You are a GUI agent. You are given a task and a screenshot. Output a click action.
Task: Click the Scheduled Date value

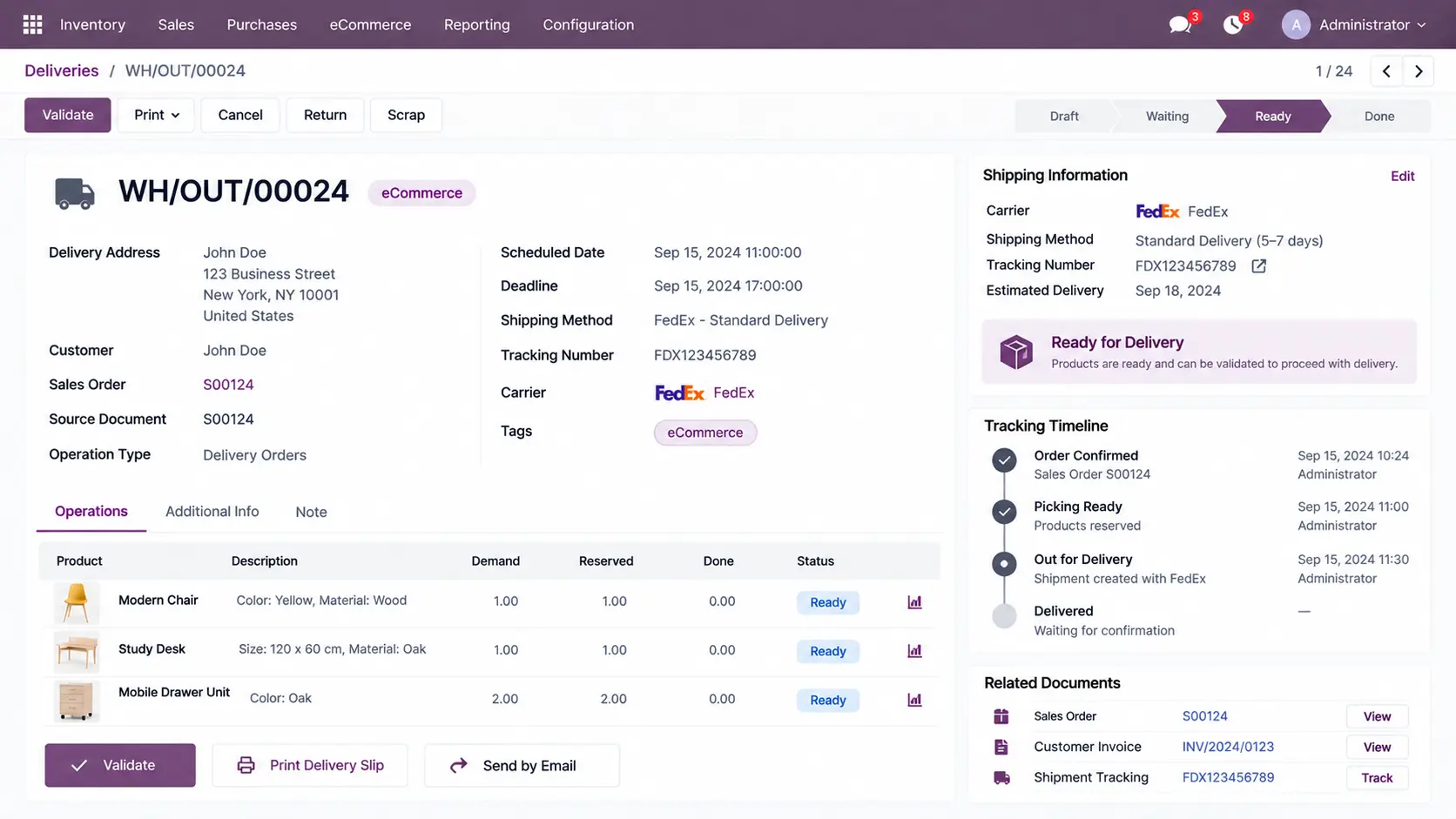(x=728, y=252)
